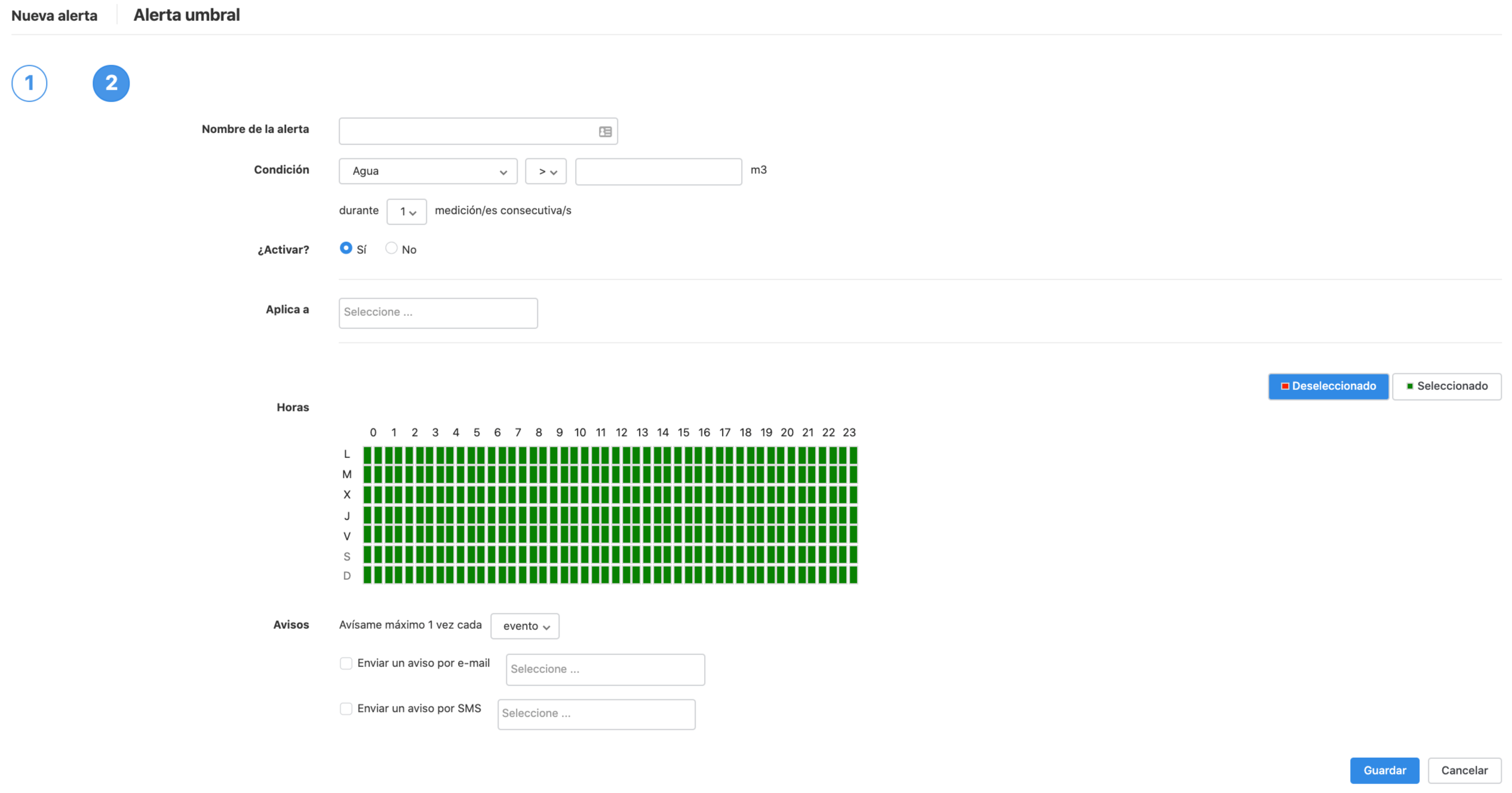
Task: Click the alert name input field
Action: click(478, 131)
